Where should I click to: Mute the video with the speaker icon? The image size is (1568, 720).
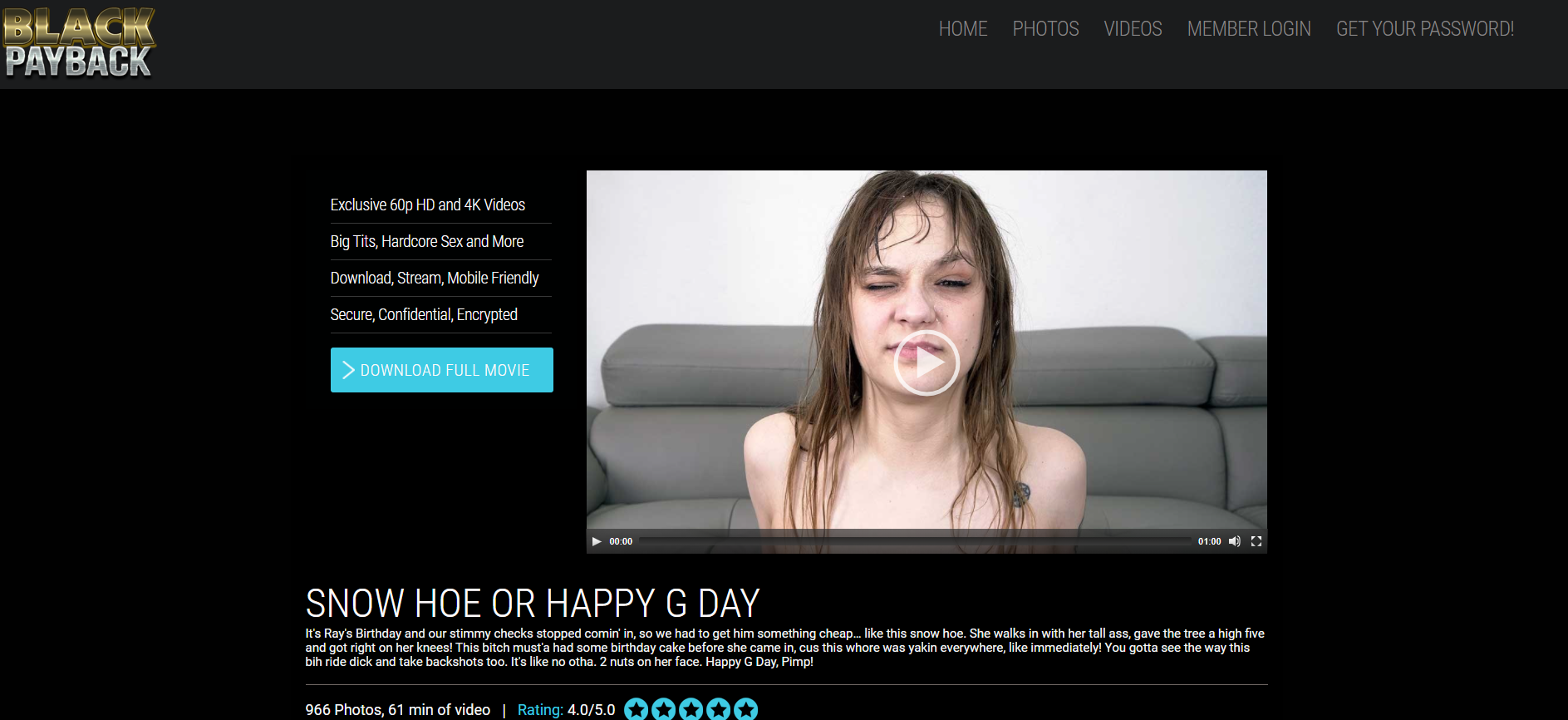pos(1235,541)
